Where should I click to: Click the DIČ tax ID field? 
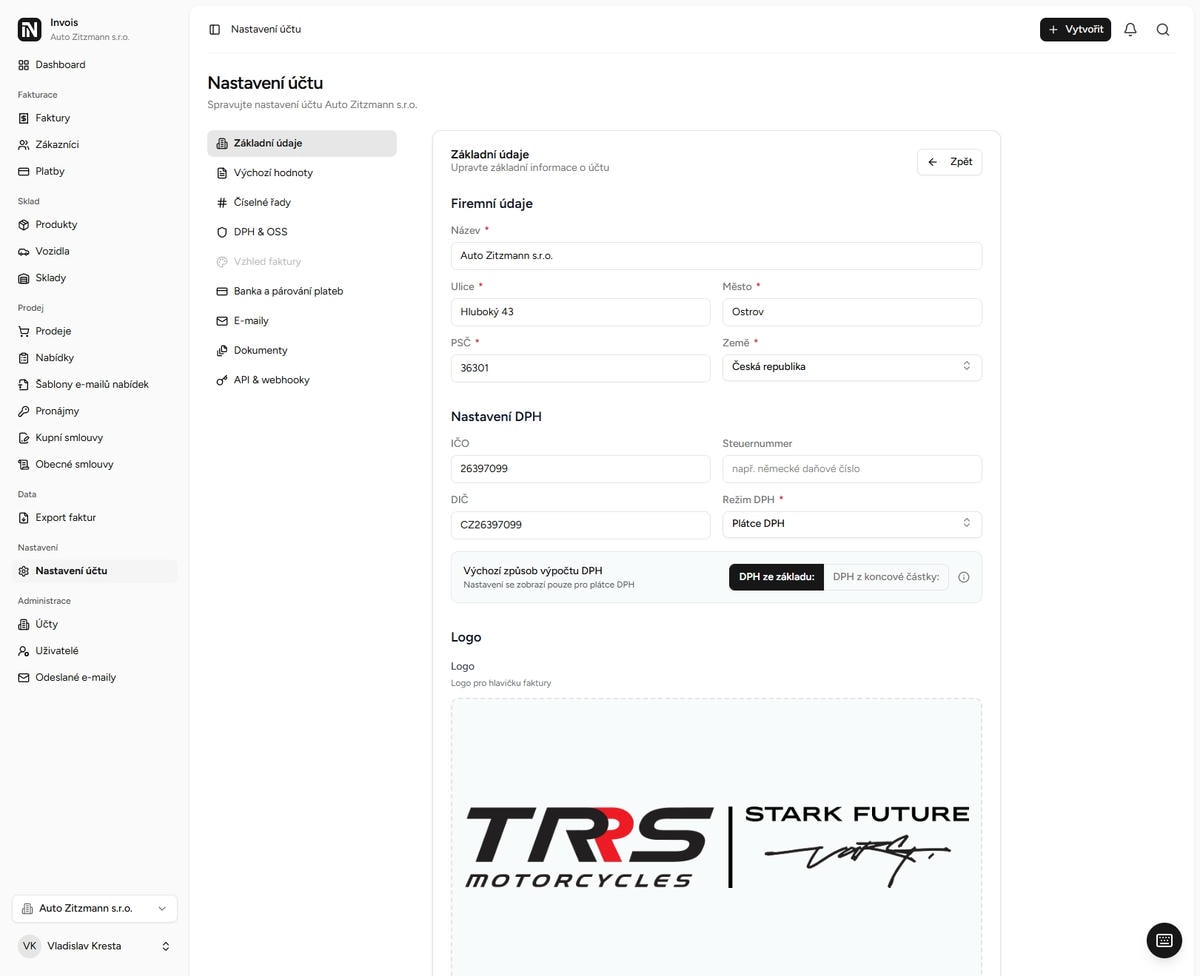580,525
